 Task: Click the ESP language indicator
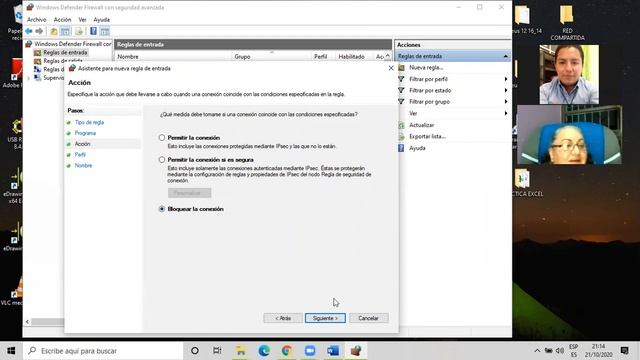(573, 351)
